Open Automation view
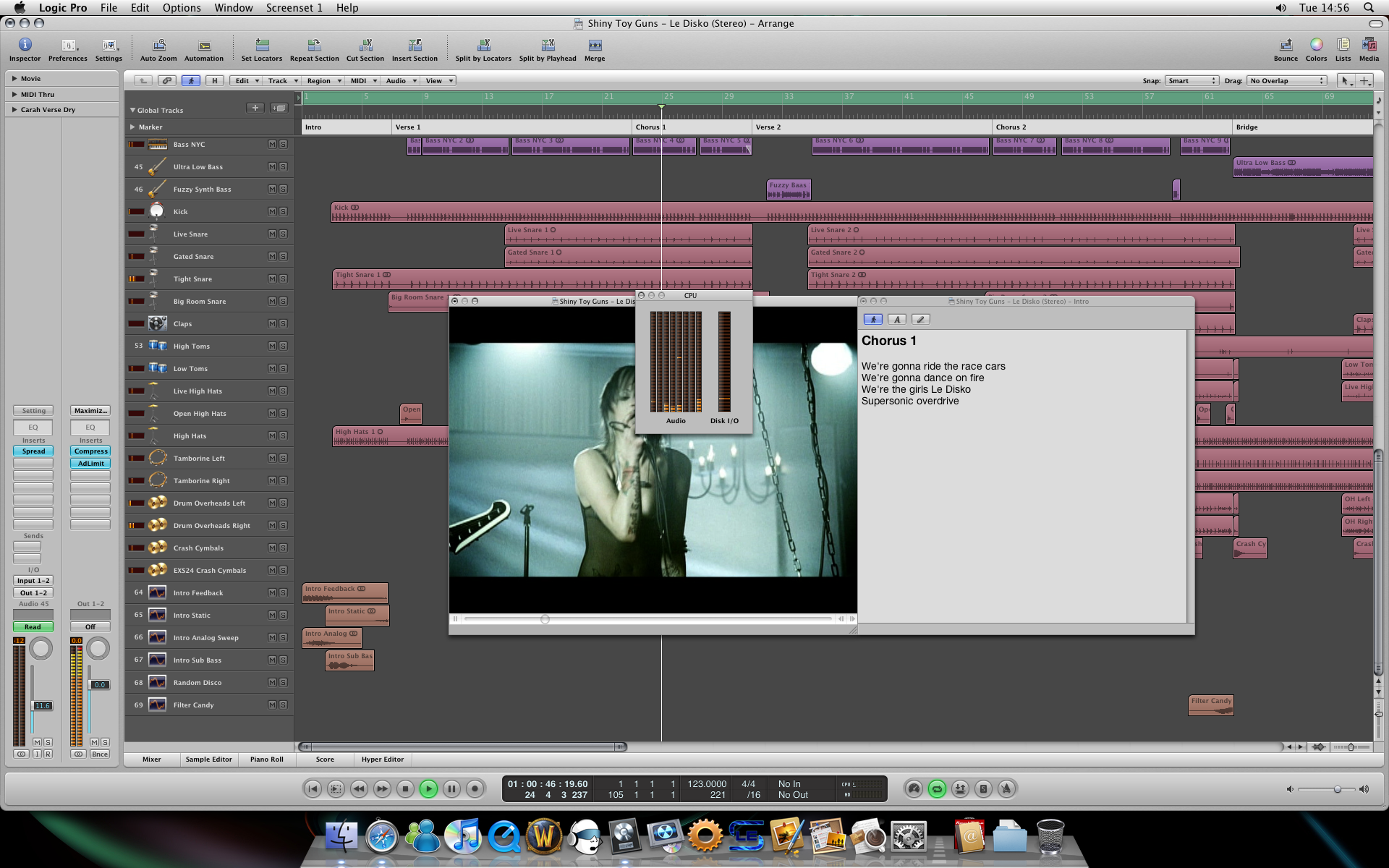The height and width of the screenshot is (868, 1389). 204,49
